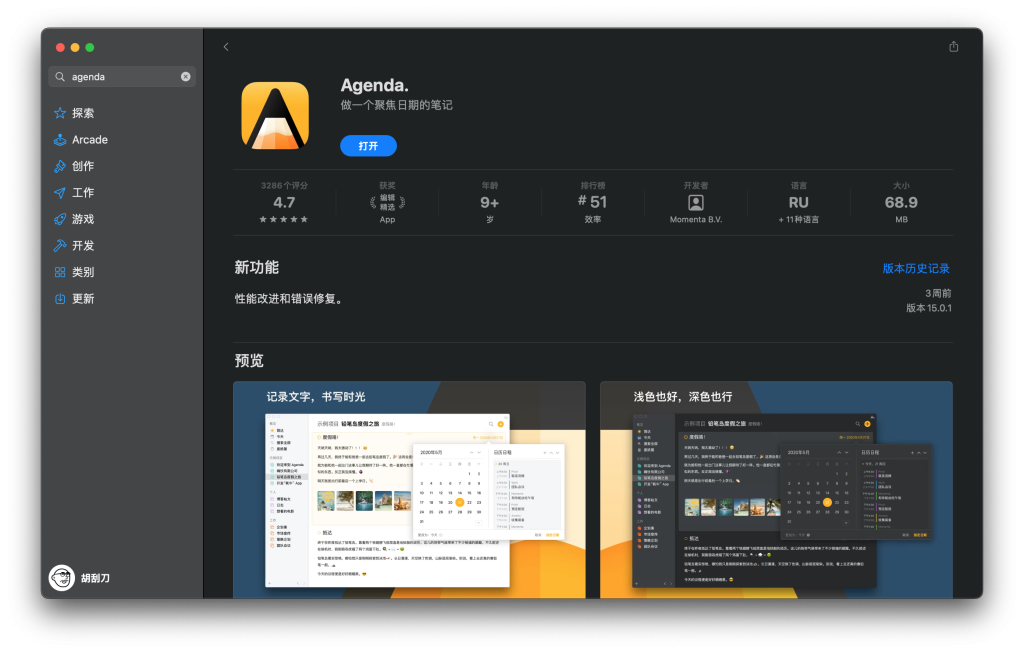1024x653 pixels.
Task: Click the 效率 category label under ranking
Action: [x=592, y=219]
